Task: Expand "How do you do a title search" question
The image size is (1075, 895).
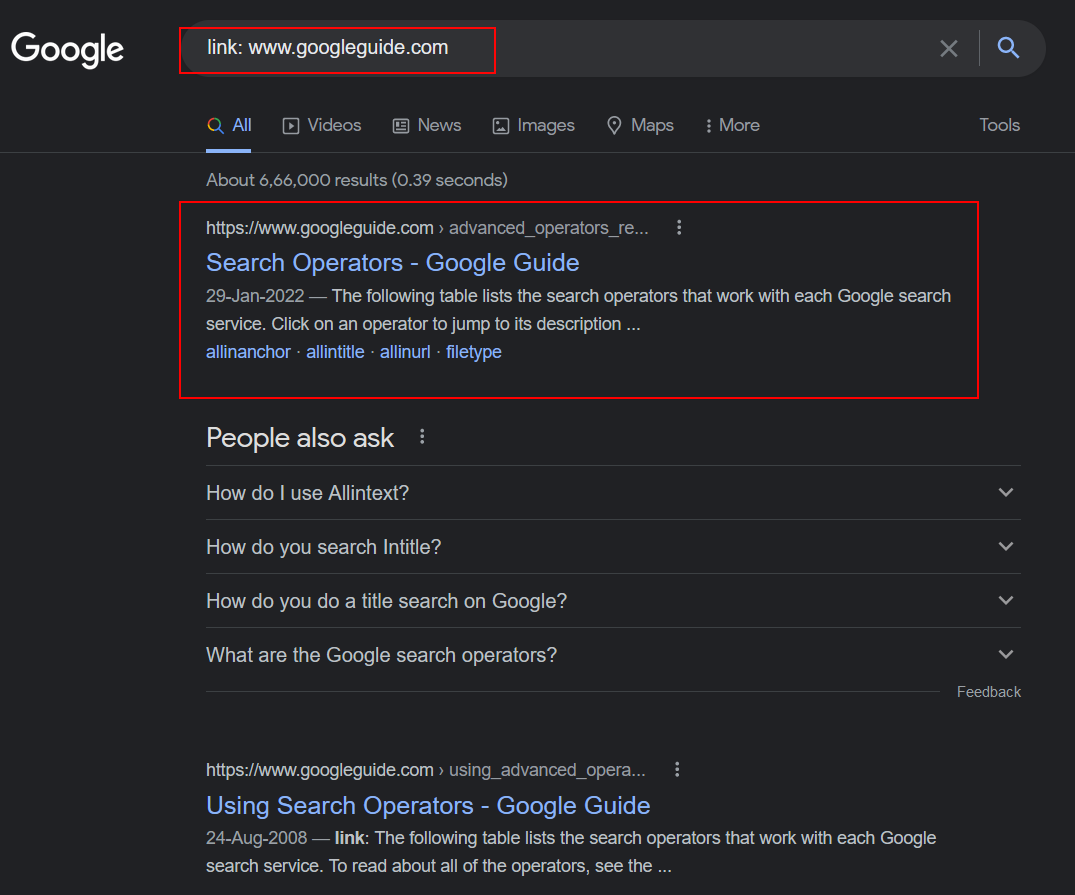Action: [x=613, y=601]
